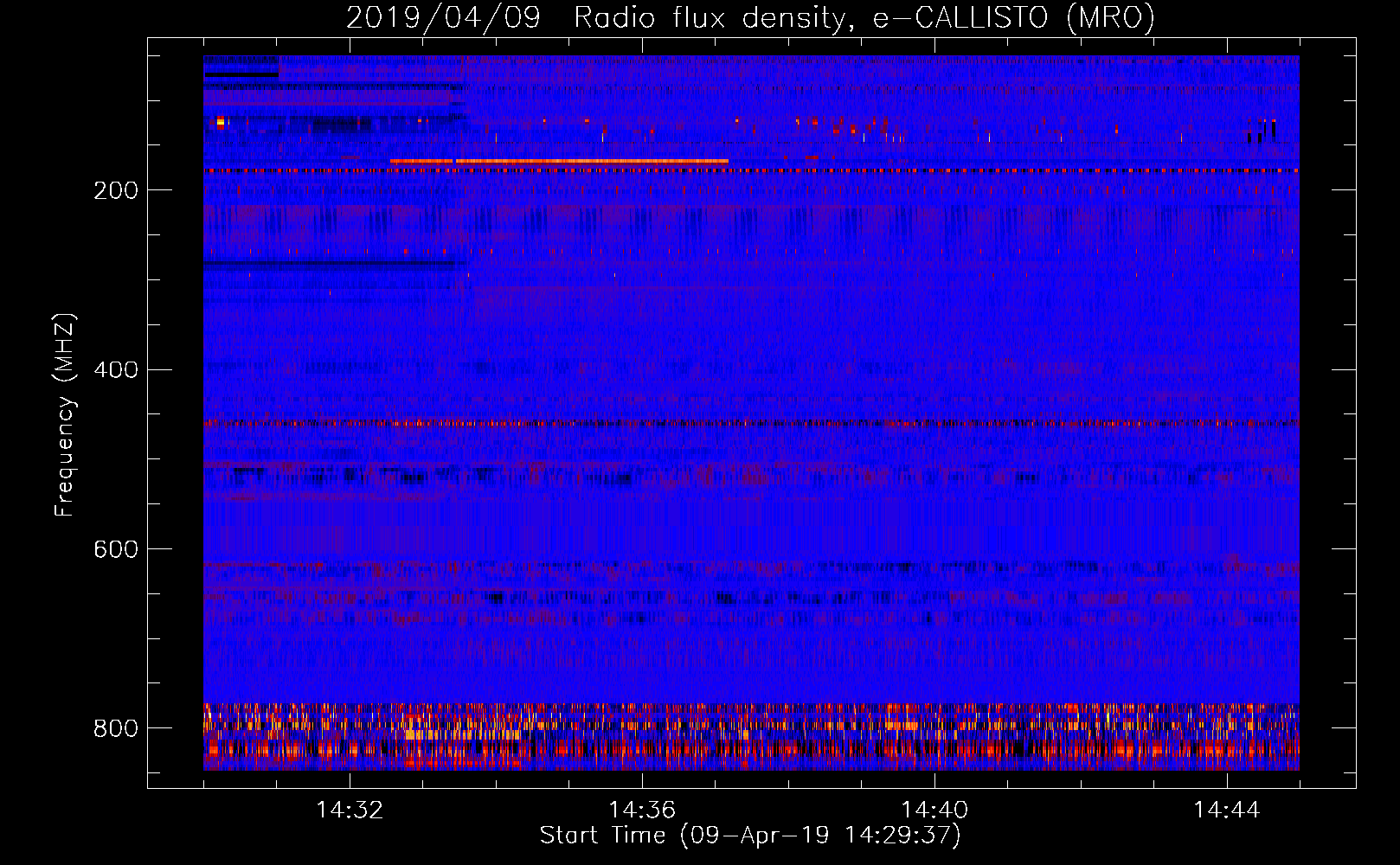Click the 800 frequency tick label
Image resolution: width=1400 pixels, height=865 pixels.
click(x=116, y=728)
